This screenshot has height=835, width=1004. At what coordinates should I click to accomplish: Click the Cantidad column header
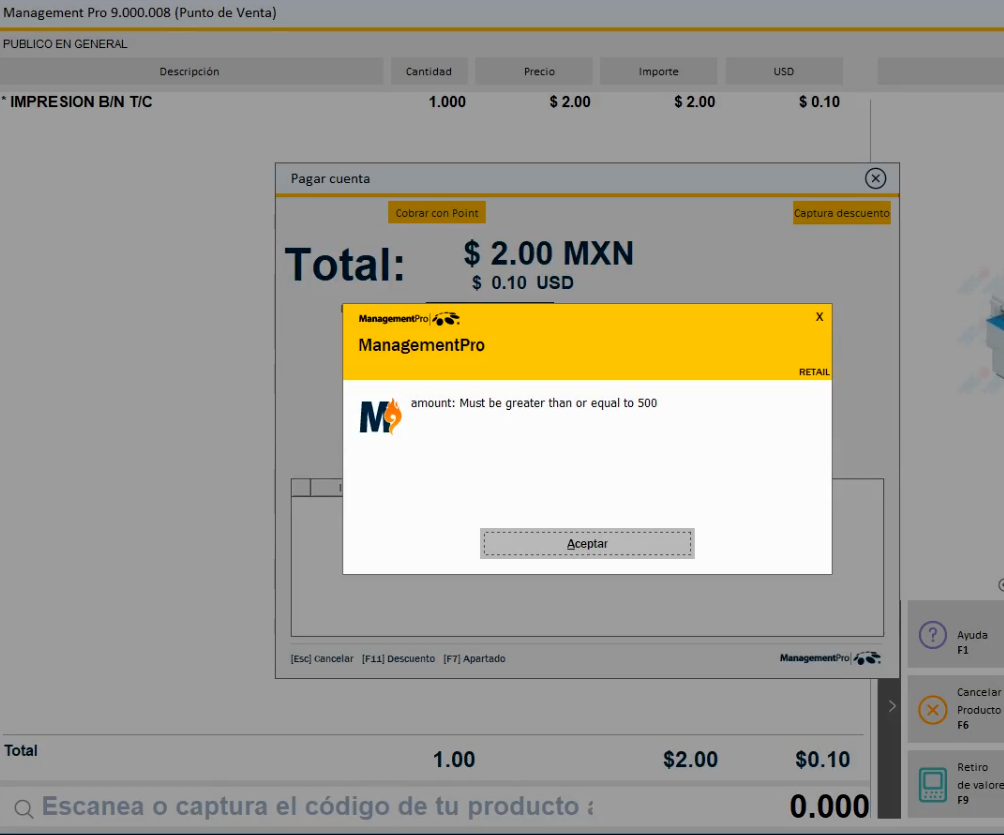pos(428,72)
